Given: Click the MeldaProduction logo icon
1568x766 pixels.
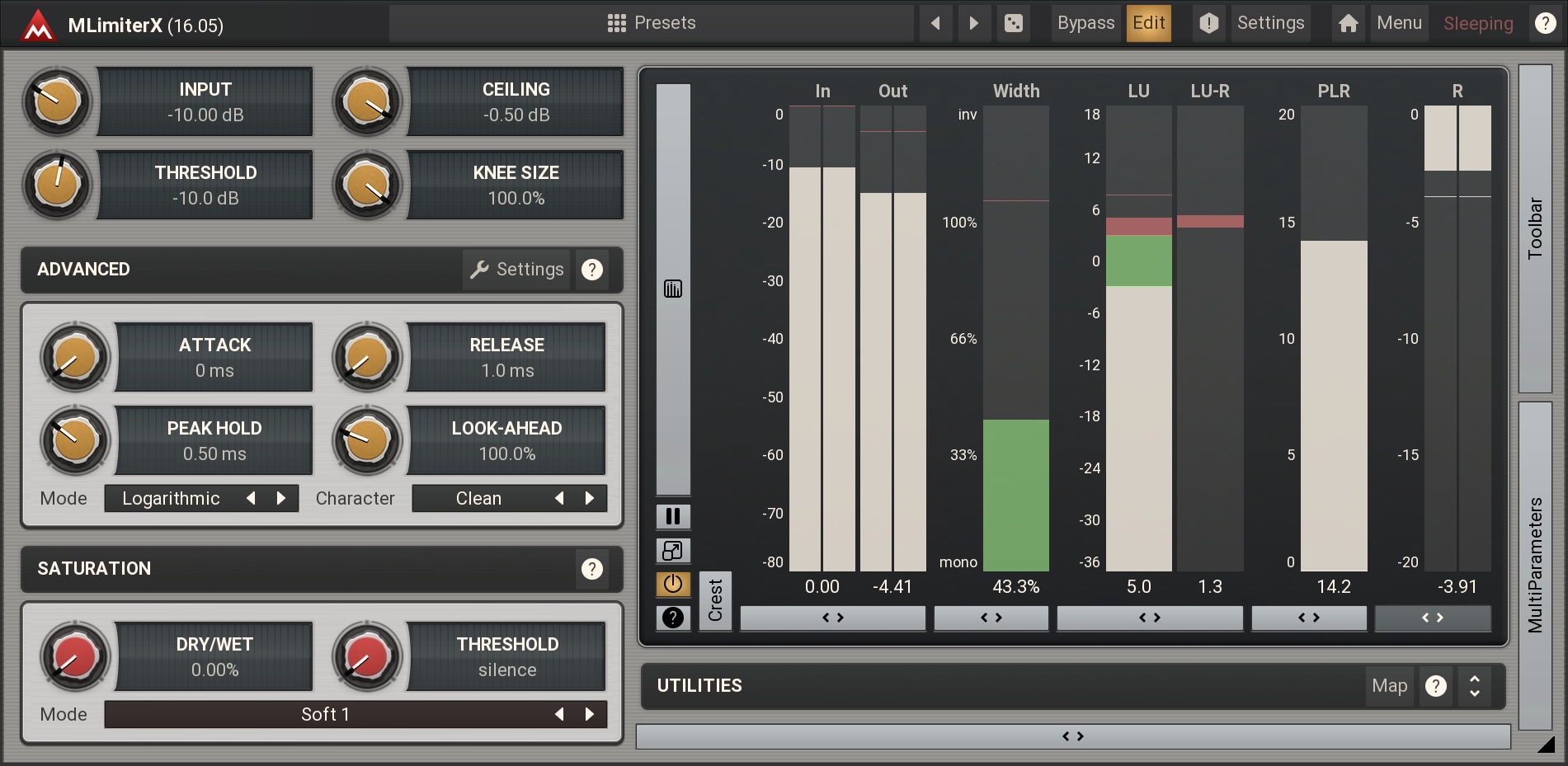Looking at the screenshot, I should tap(38, 24).
